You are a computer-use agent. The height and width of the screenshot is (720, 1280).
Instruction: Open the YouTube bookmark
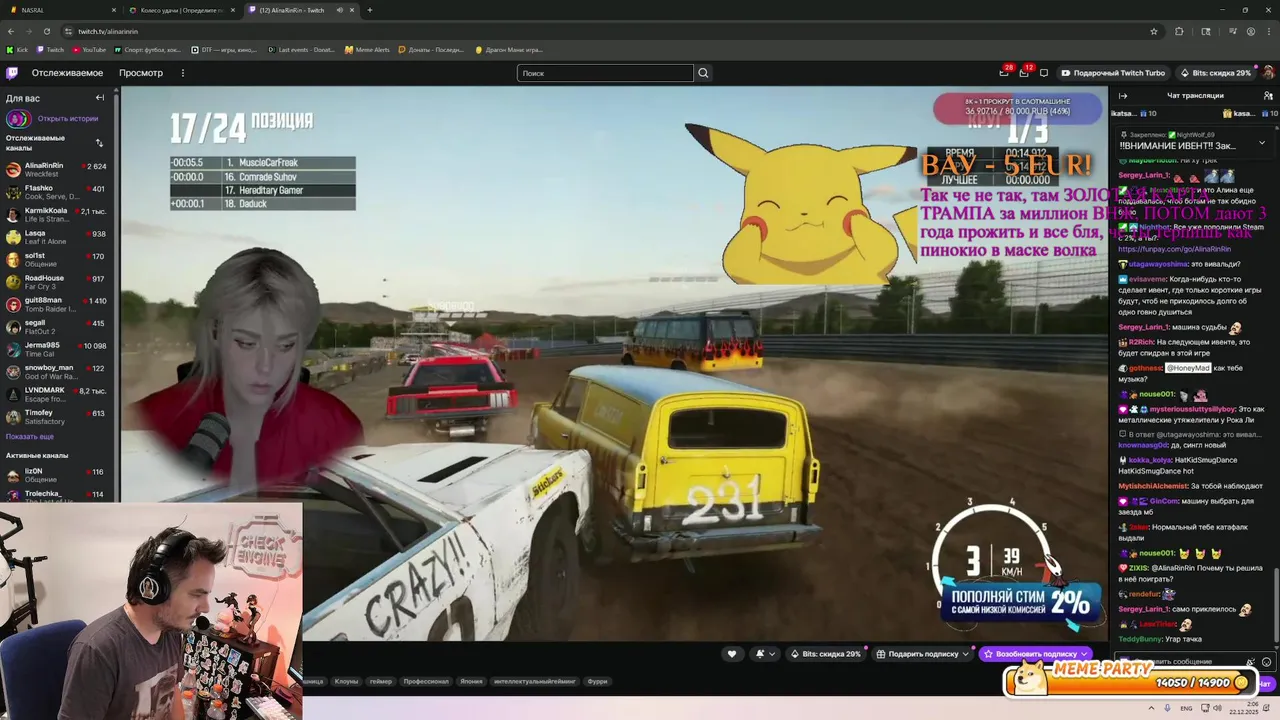pyautogui.click(x=89, y=49)
